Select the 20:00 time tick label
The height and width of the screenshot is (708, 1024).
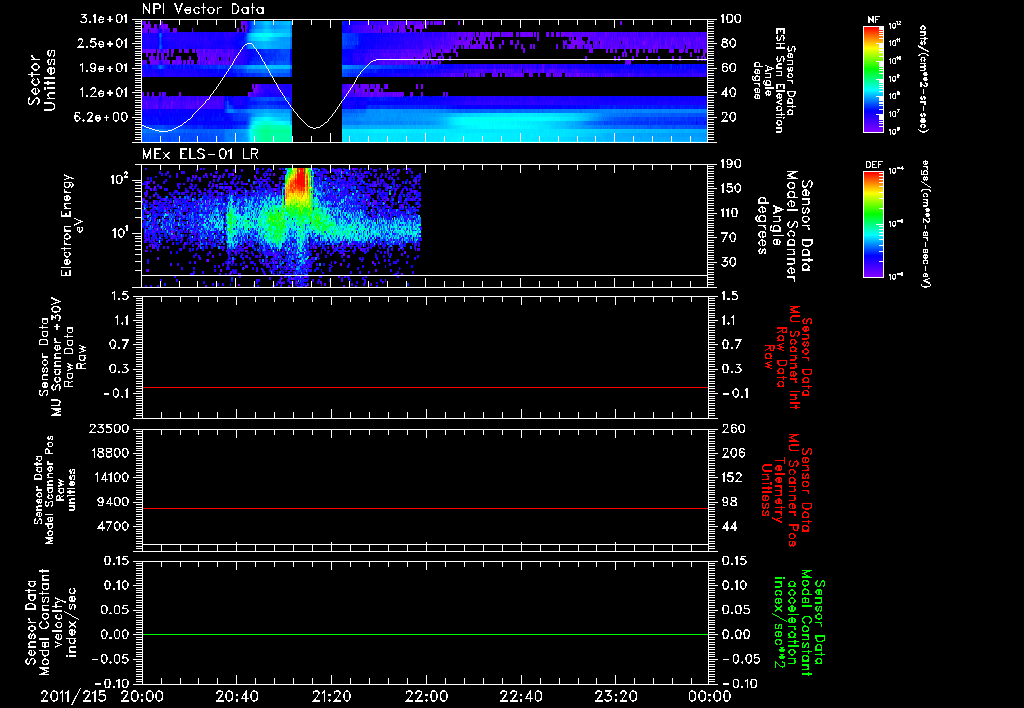142,696
